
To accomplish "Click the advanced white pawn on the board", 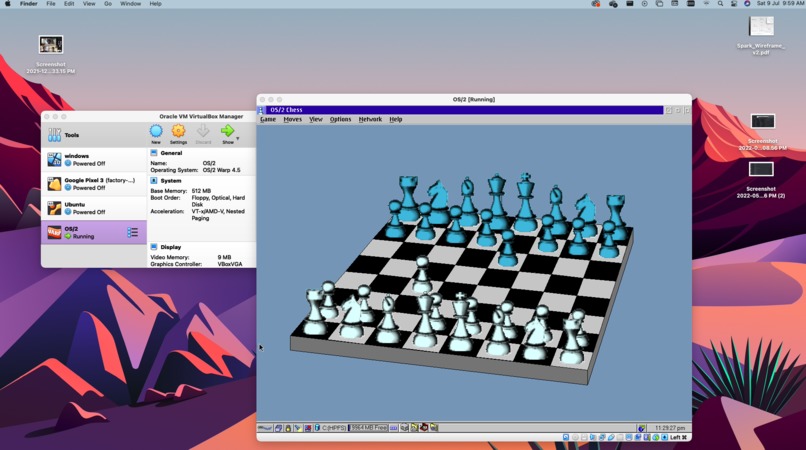I will [422, 275].
